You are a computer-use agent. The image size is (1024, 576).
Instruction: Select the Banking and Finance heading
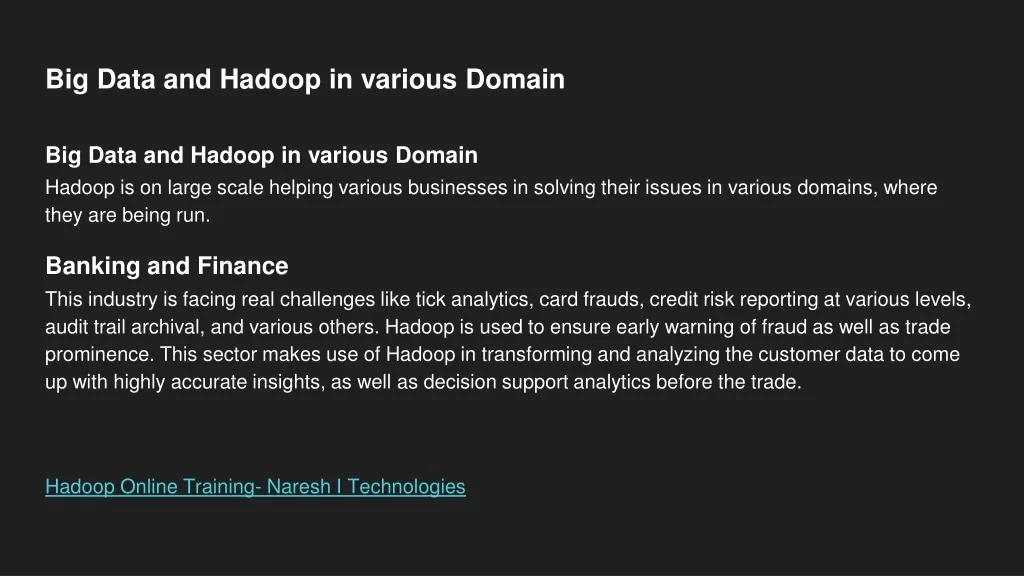coord(167,266)
